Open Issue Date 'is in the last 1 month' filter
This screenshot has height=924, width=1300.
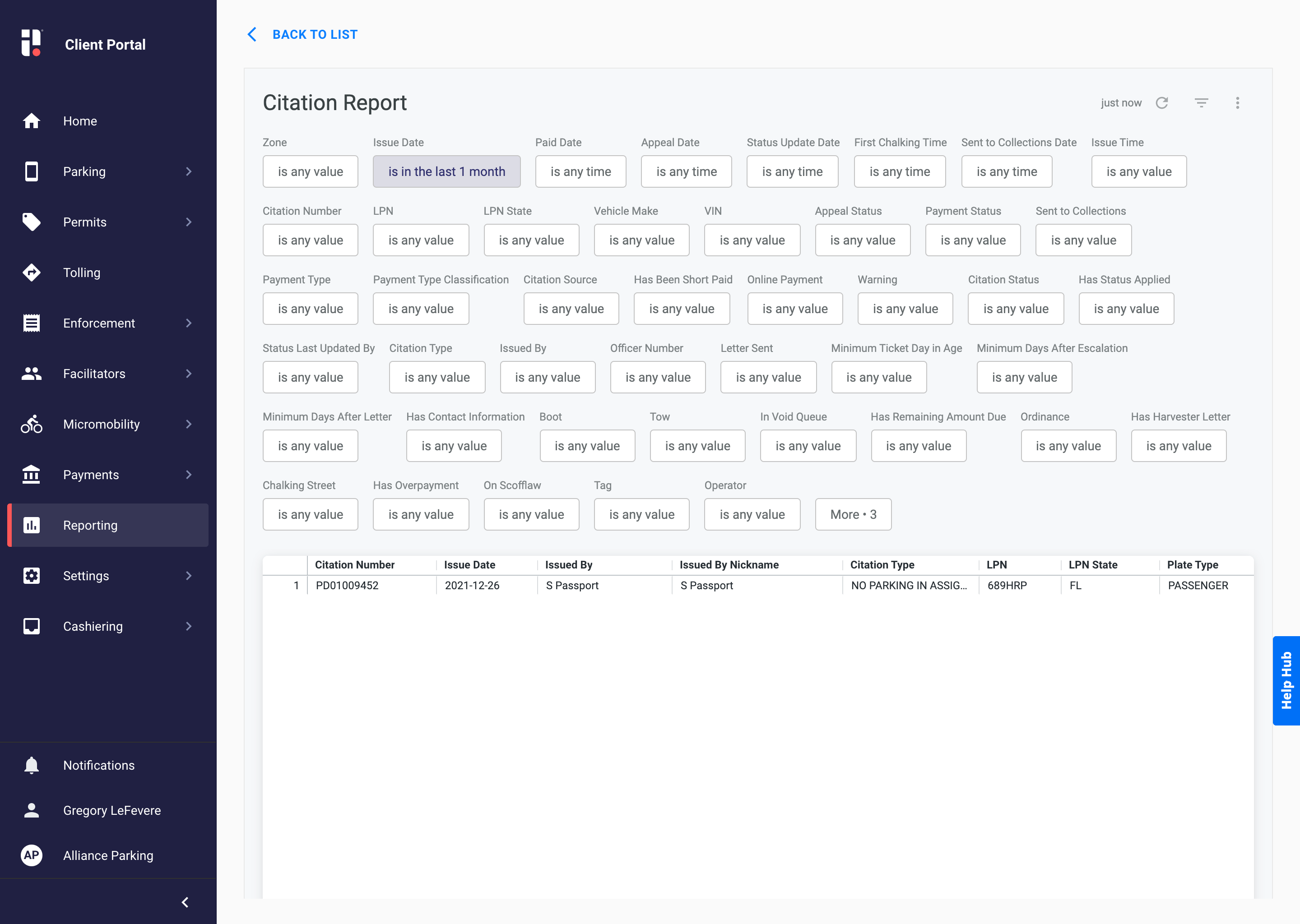(x=446, y=172)
